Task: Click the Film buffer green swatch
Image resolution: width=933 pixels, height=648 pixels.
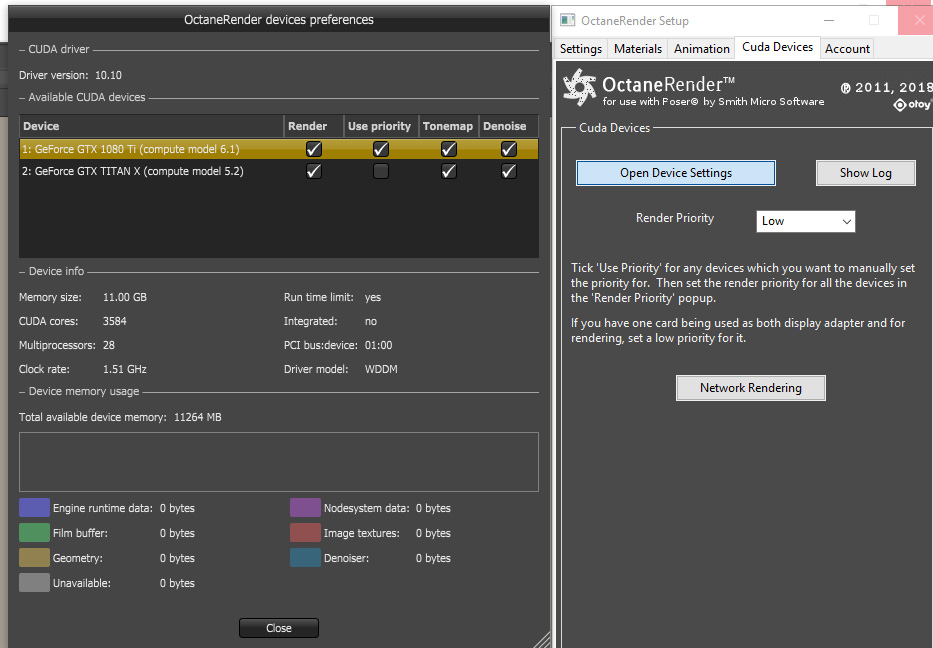Action: coord(35,533)
